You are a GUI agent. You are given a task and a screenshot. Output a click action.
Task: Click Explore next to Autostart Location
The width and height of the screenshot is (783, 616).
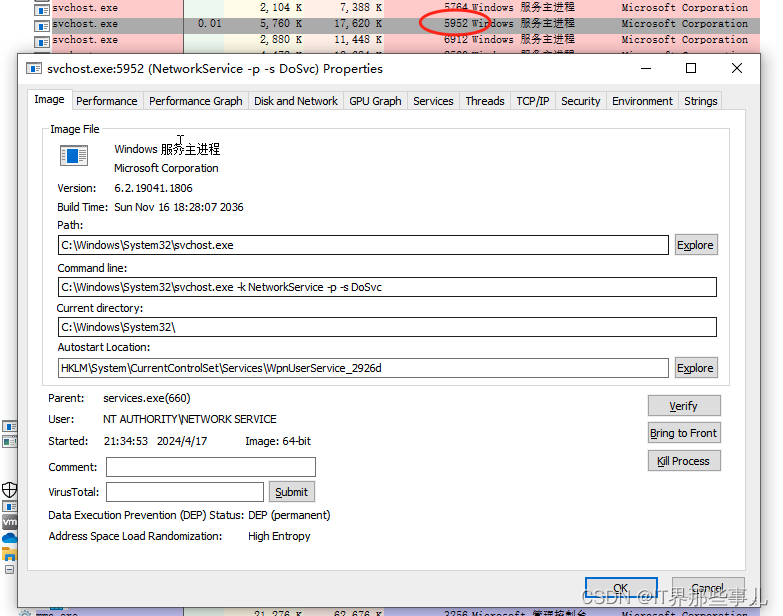point(696,368)
